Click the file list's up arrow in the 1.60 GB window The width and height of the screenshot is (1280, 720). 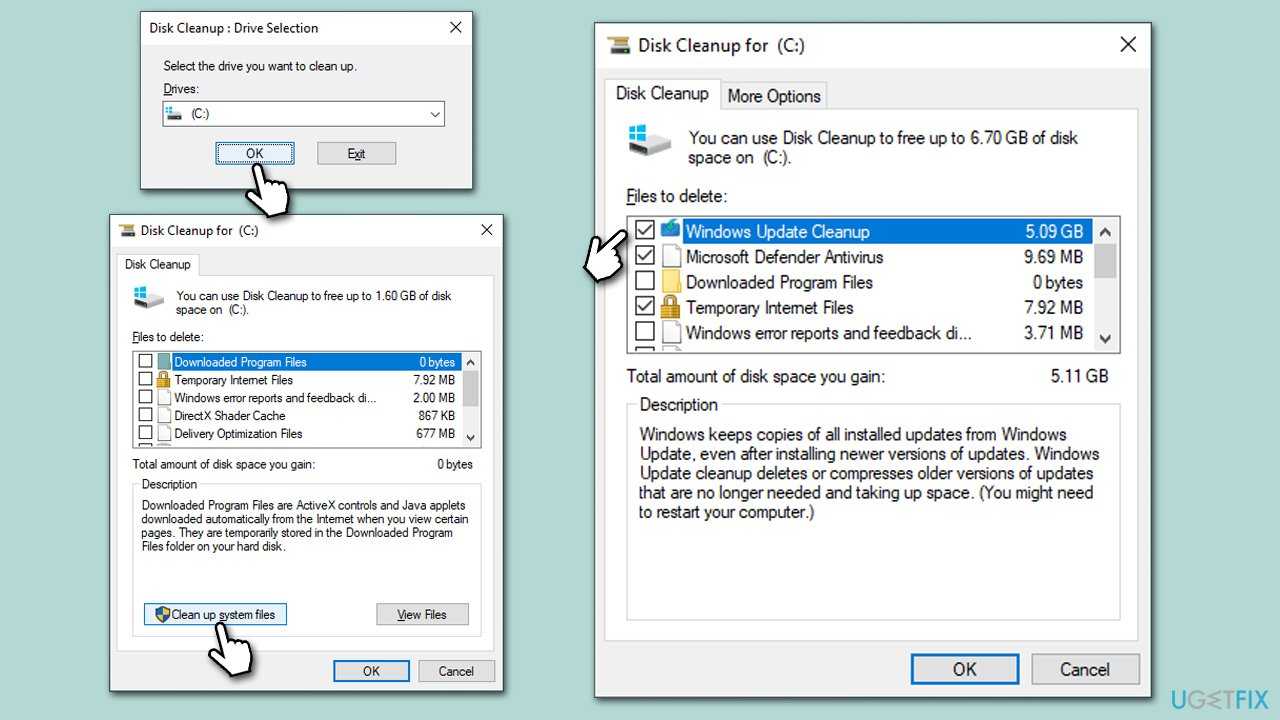pyautogui.click(x=471, y=361)
